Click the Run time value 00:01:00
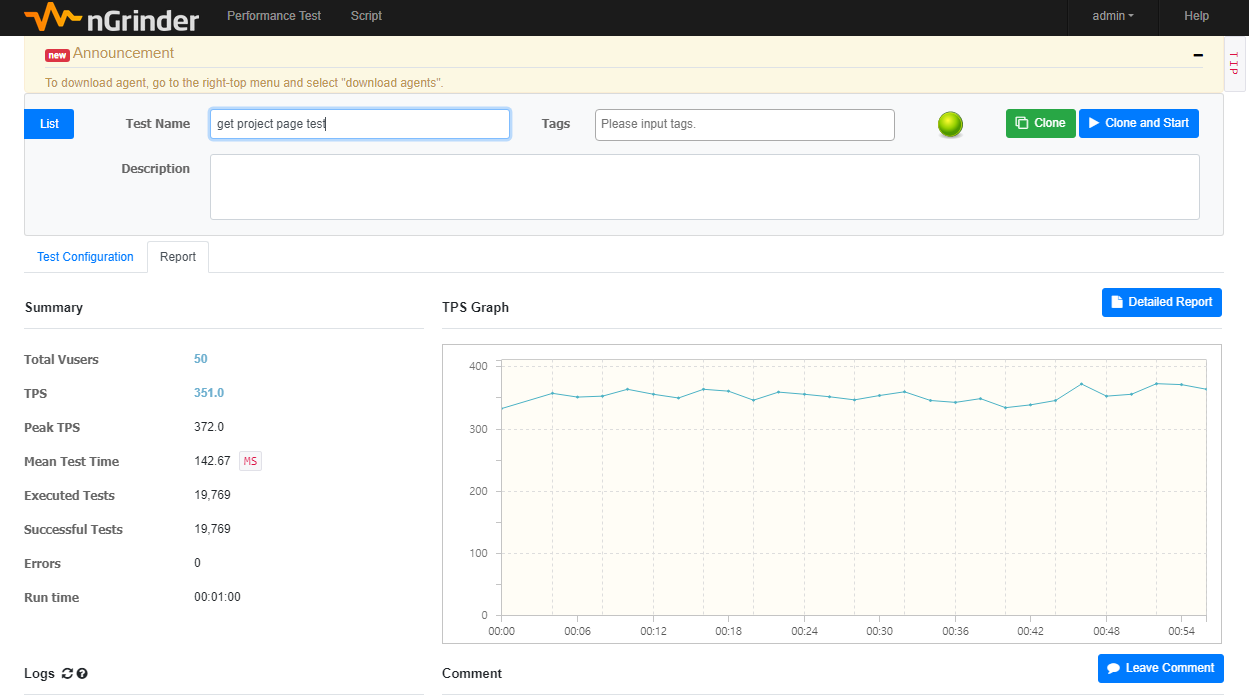The width and height of the screenshot is (1249, 699). [217, 597]
